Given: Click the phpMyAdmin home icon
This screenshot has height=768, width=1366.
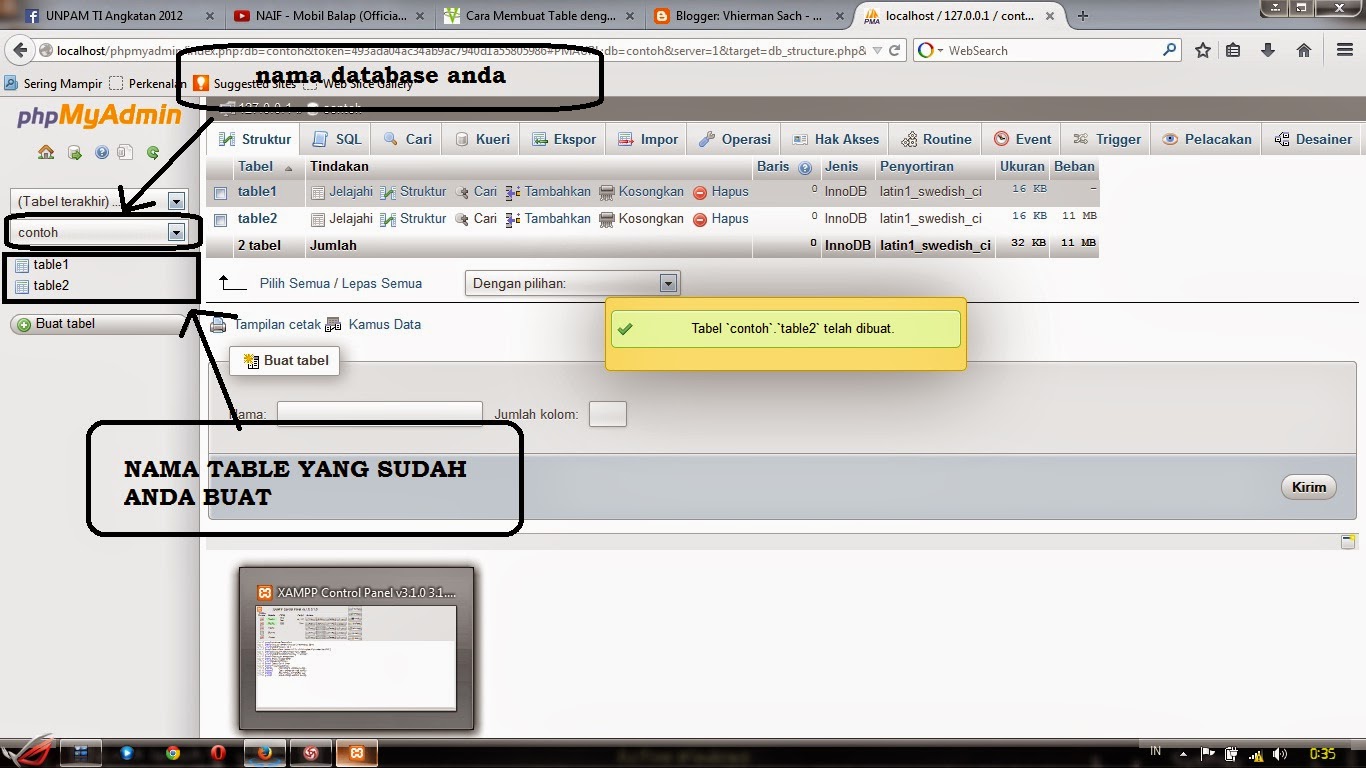Looking at the screenshot, I should click(x=46, y=153).
